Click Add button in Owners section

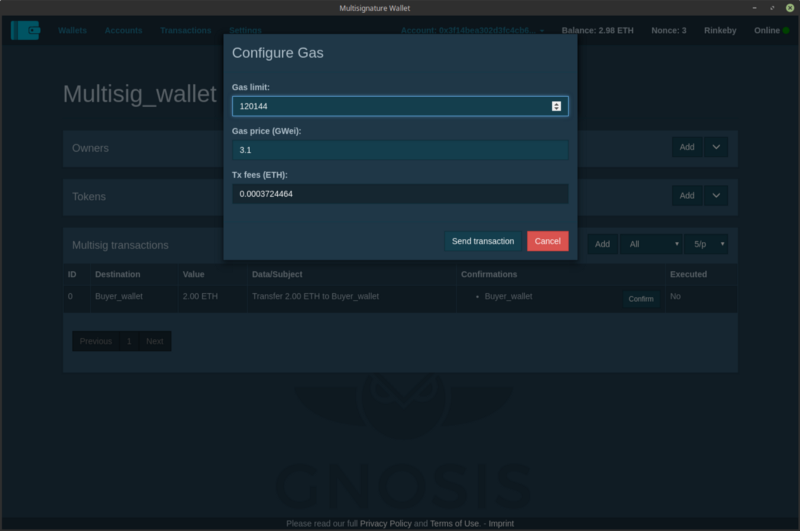point(687,147)
